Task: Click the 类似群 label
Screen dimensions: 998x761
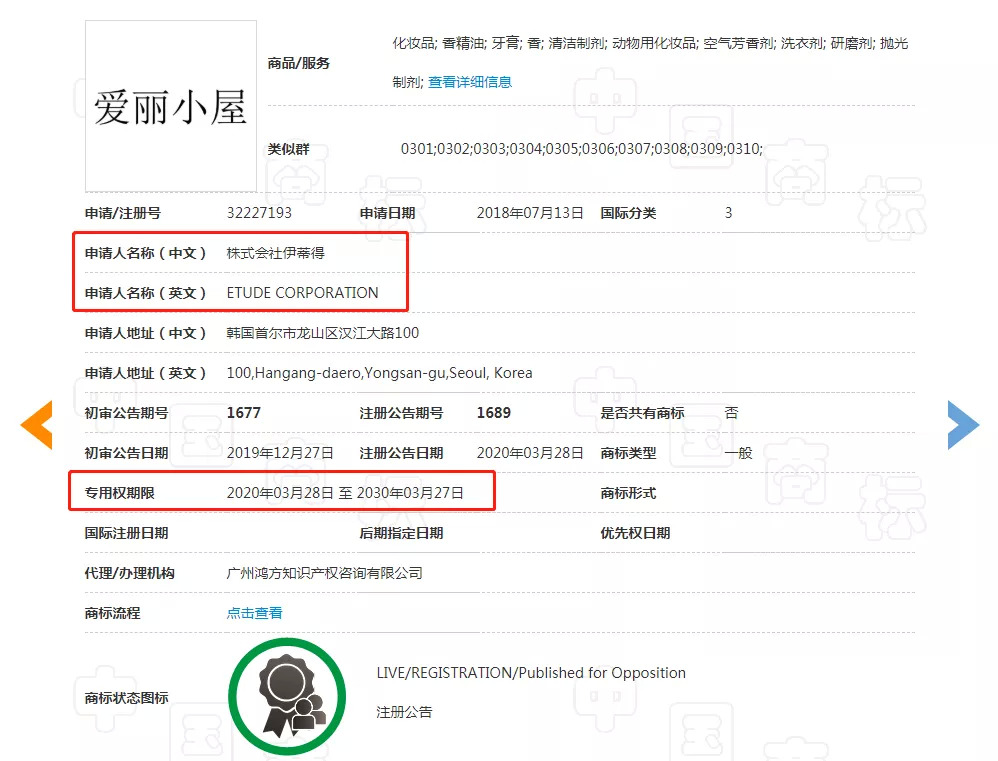Action: [288, 149]
